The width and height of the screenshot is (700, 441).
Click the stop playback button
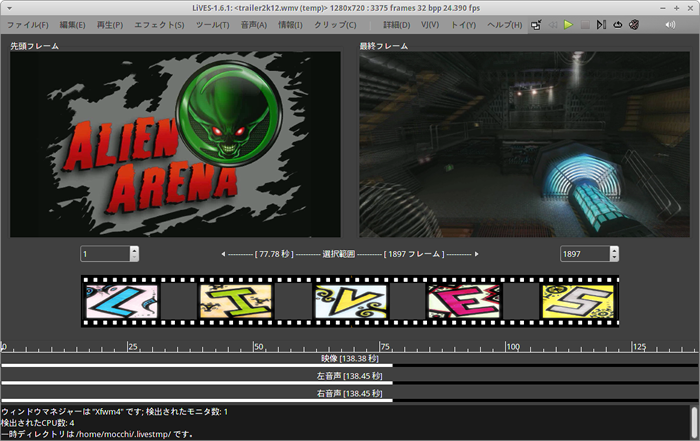(x=585, y=25)
